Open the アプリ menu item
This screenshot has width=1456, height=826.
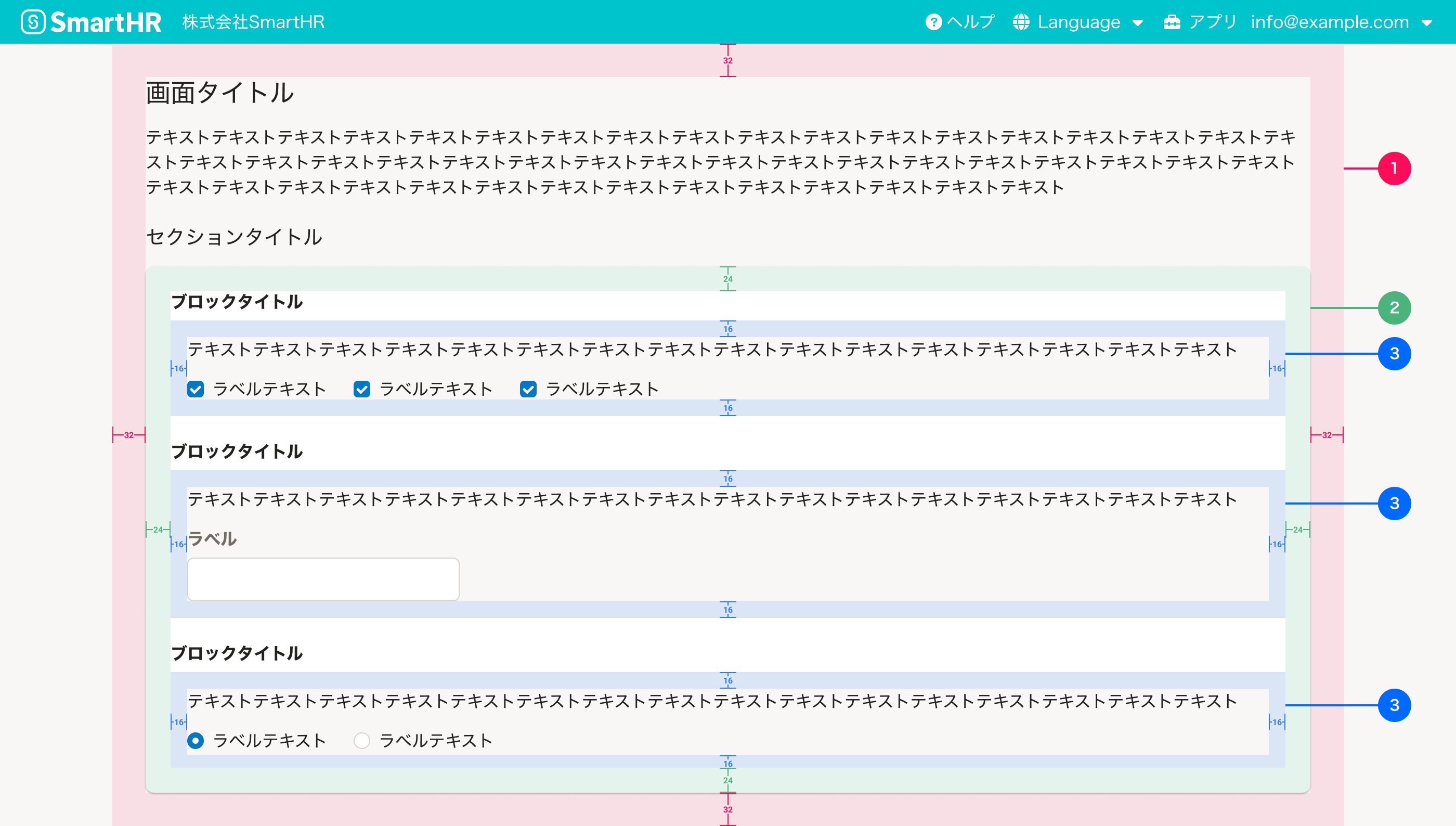tap(1212, 22)
